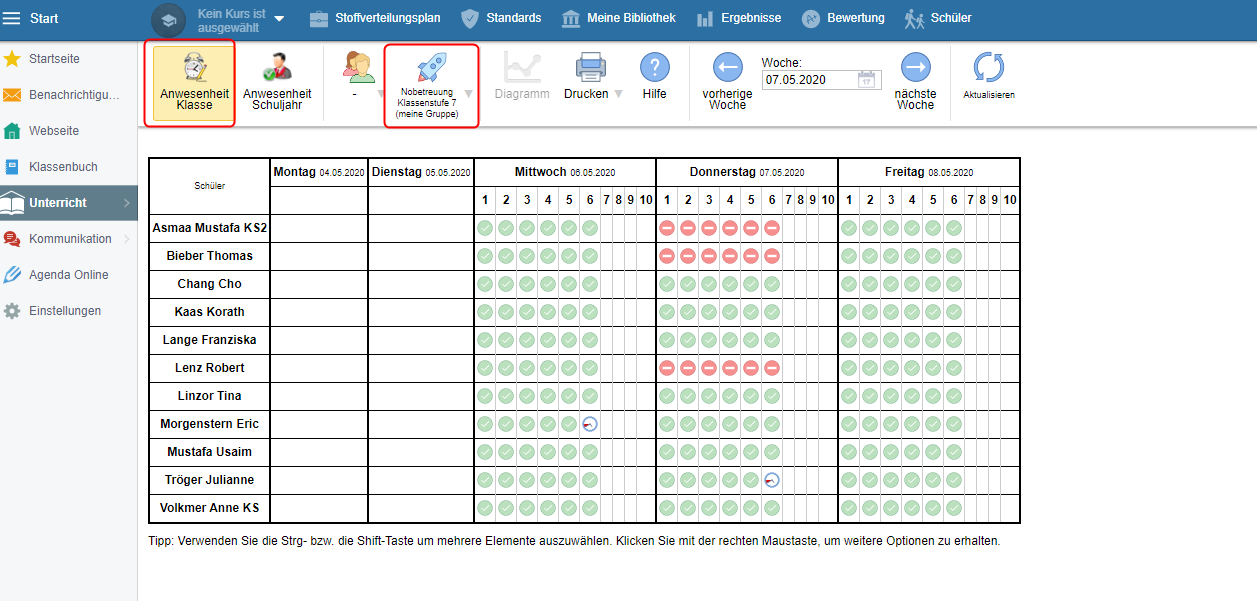Select student Chang Cho
Viewport: 1257px width, 601px height.
pyautogui.click(x=209, y=284)
